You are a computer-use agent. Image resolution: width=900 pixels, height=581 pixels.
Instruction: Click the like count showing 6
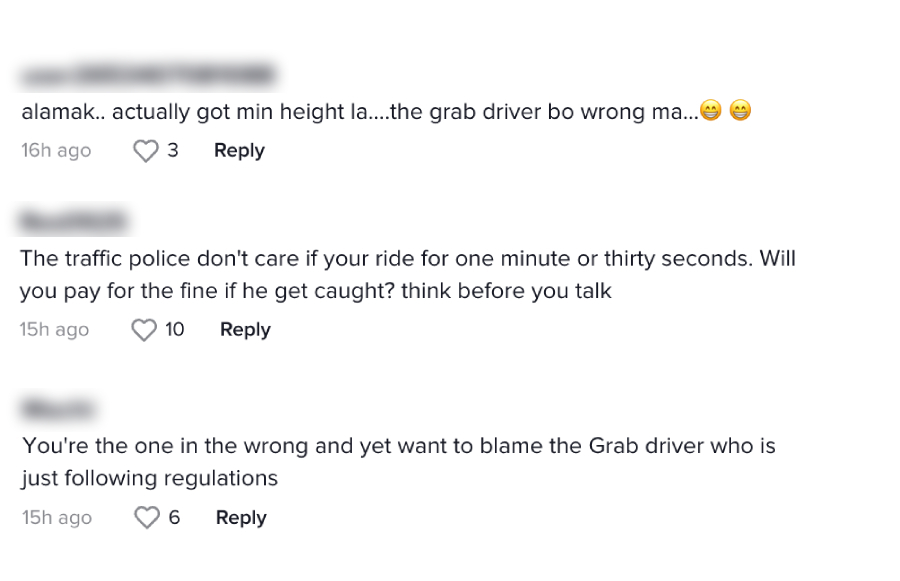pos(174,518)
